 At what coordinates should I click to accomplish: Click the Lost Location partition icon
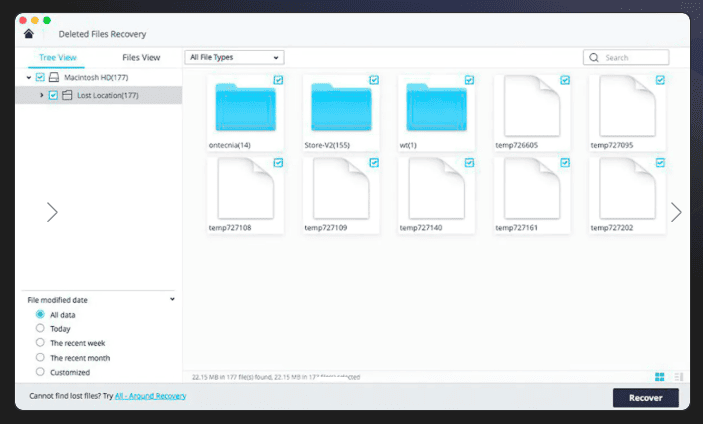67,95
